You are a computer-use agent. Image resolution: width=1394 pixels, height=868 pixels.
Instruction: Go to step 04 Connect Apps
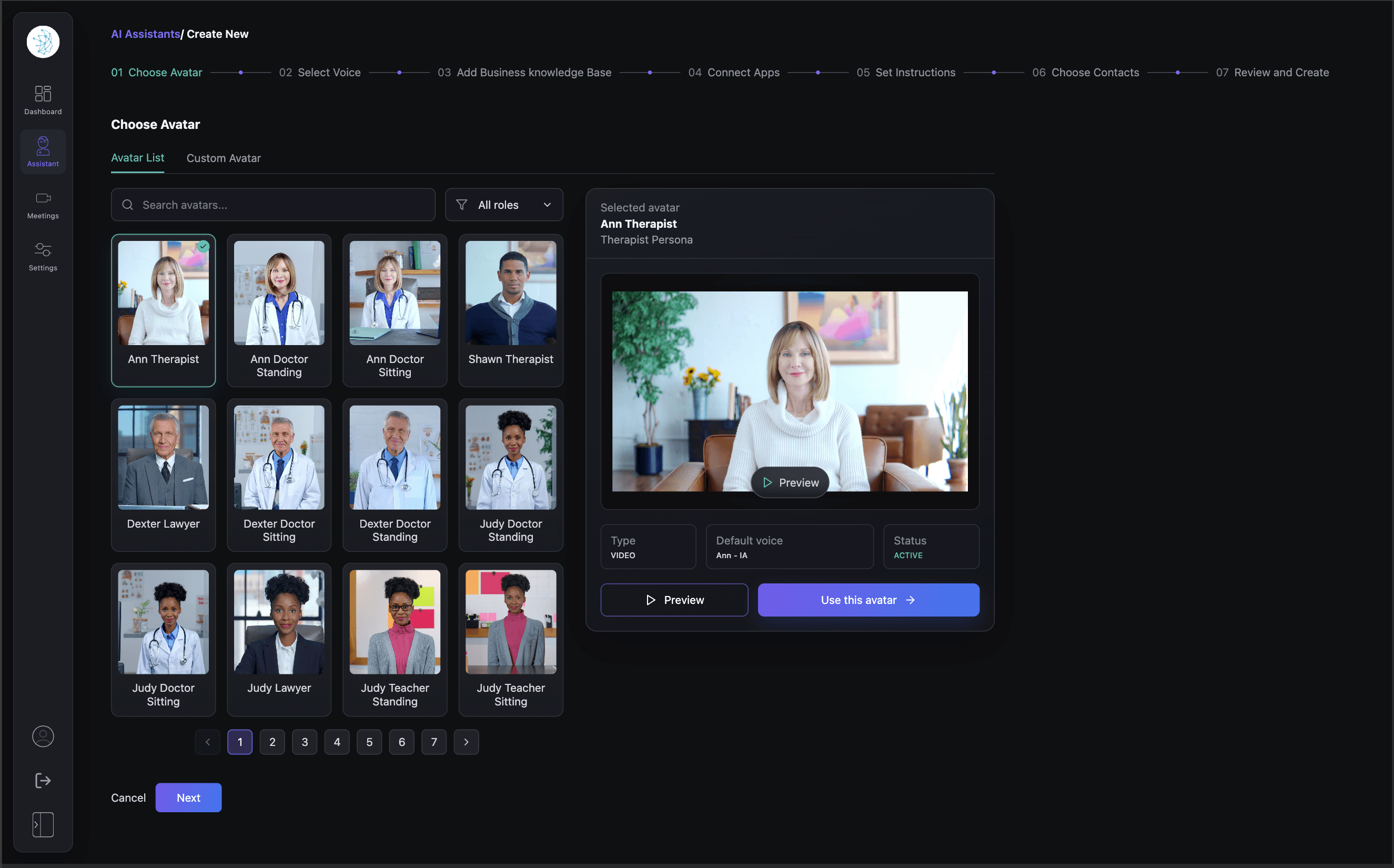(733, 73)
